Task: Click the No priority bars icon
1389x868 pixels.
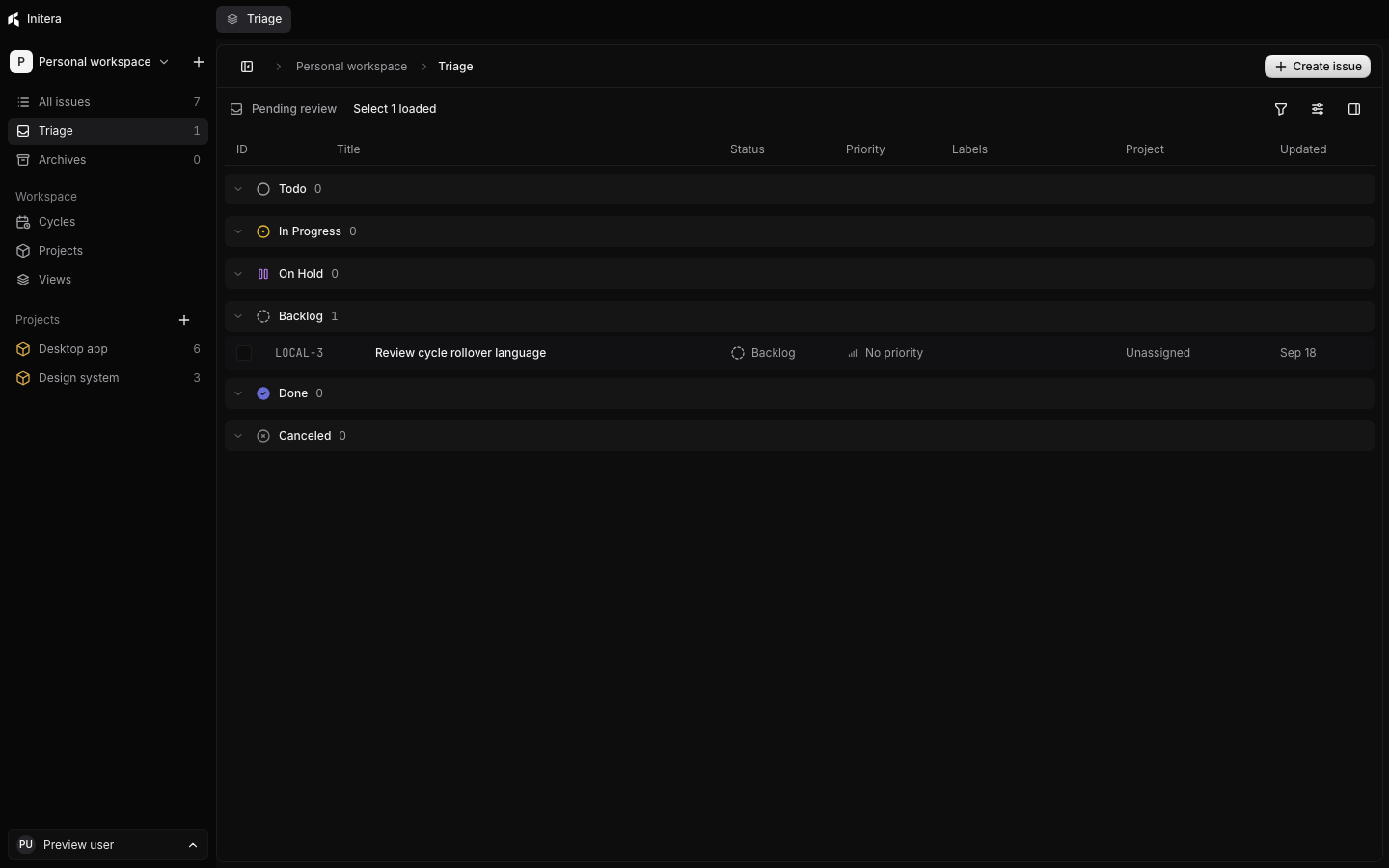Action: pos(853,353)
